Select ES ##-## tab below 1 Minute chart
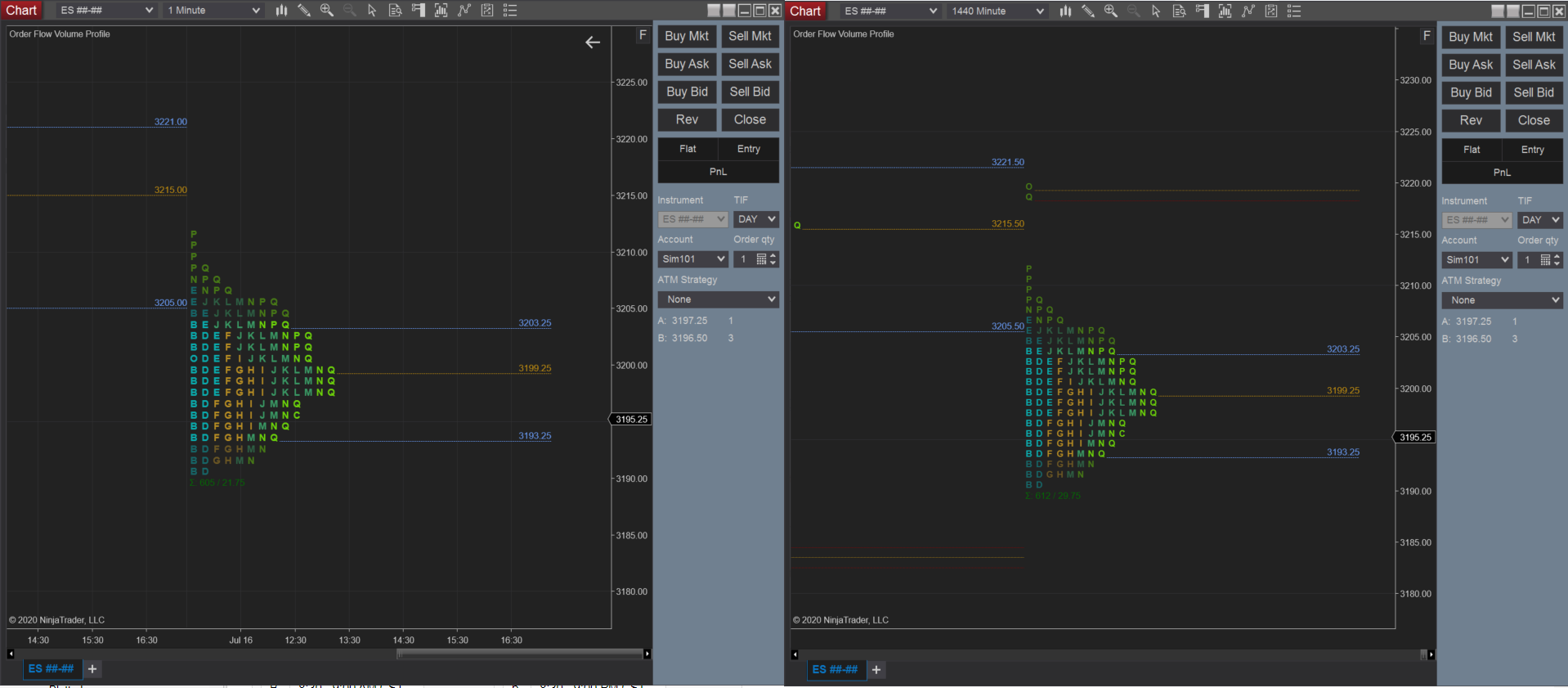Image resolution: width=1568 pixels, height=688 pixels. point(51,669)
